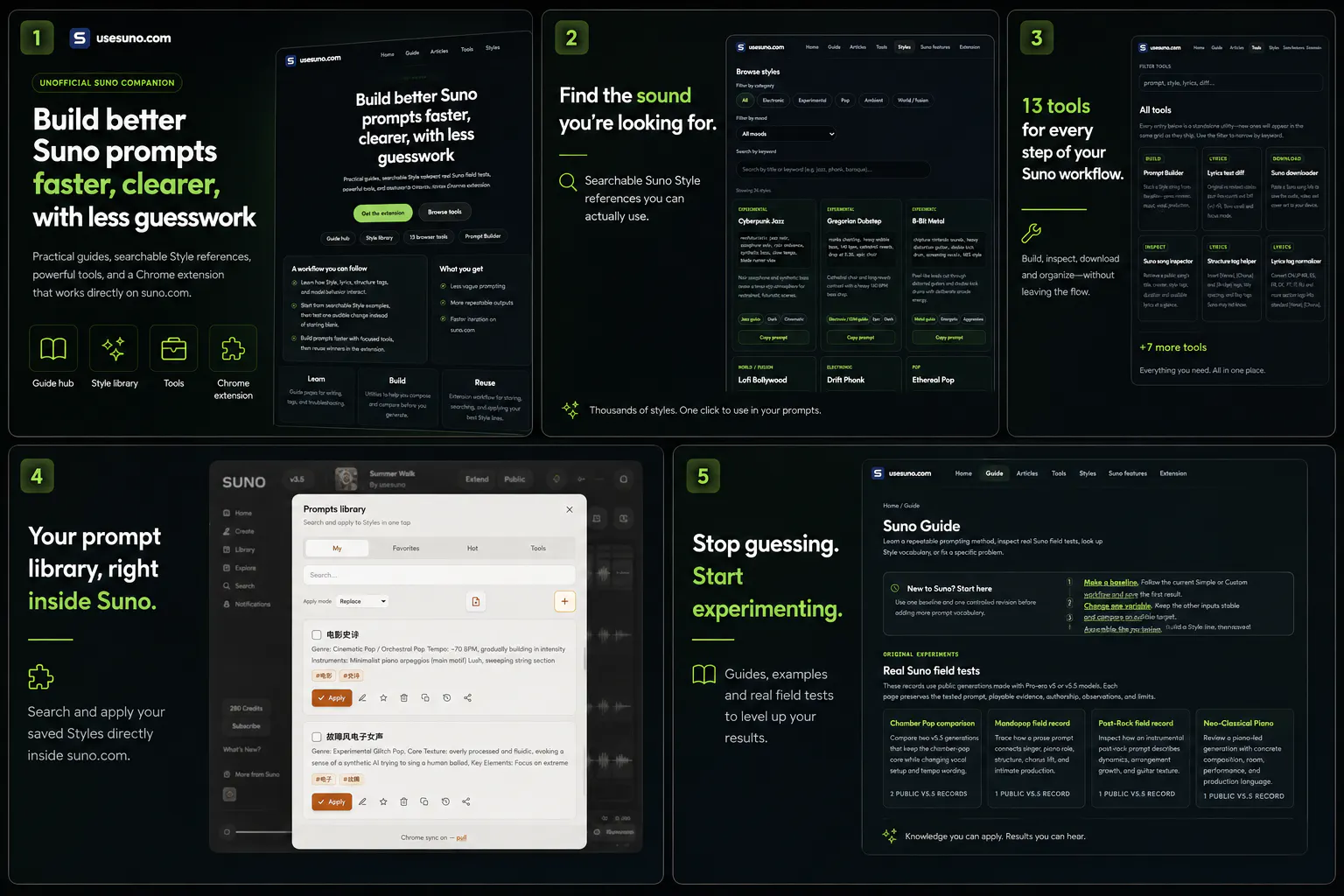Click the Chrome extension puzzle icon
The width and height of the screenshot is (1344, 896).
pos(234,348)
